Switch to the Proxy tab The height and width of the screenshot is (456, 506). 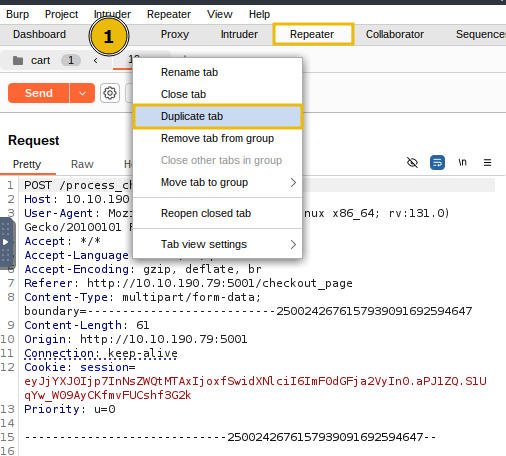tap(175, 34)
